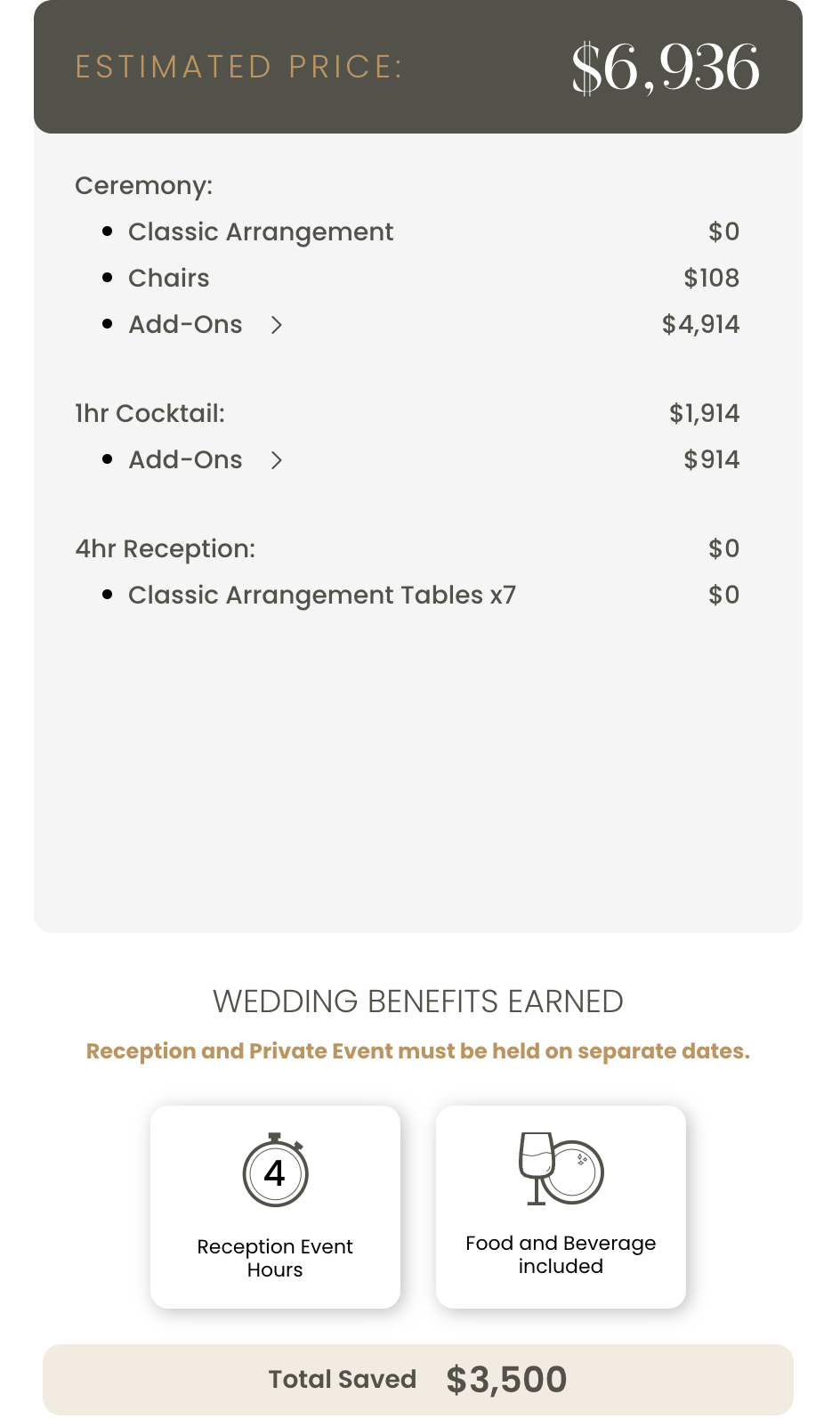Click the separate dates notice text

[x=418, y=1051]
